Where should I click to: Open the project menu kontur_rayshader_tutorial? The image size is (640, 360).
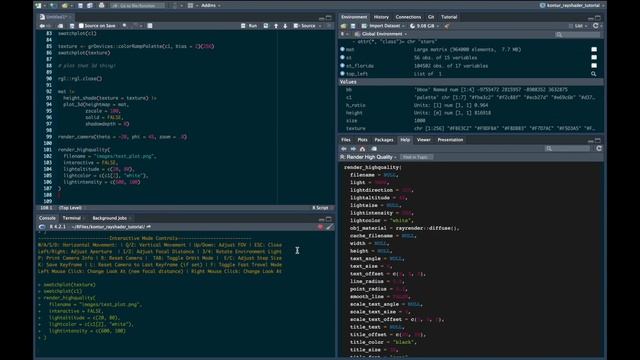(x=571, y=5)
